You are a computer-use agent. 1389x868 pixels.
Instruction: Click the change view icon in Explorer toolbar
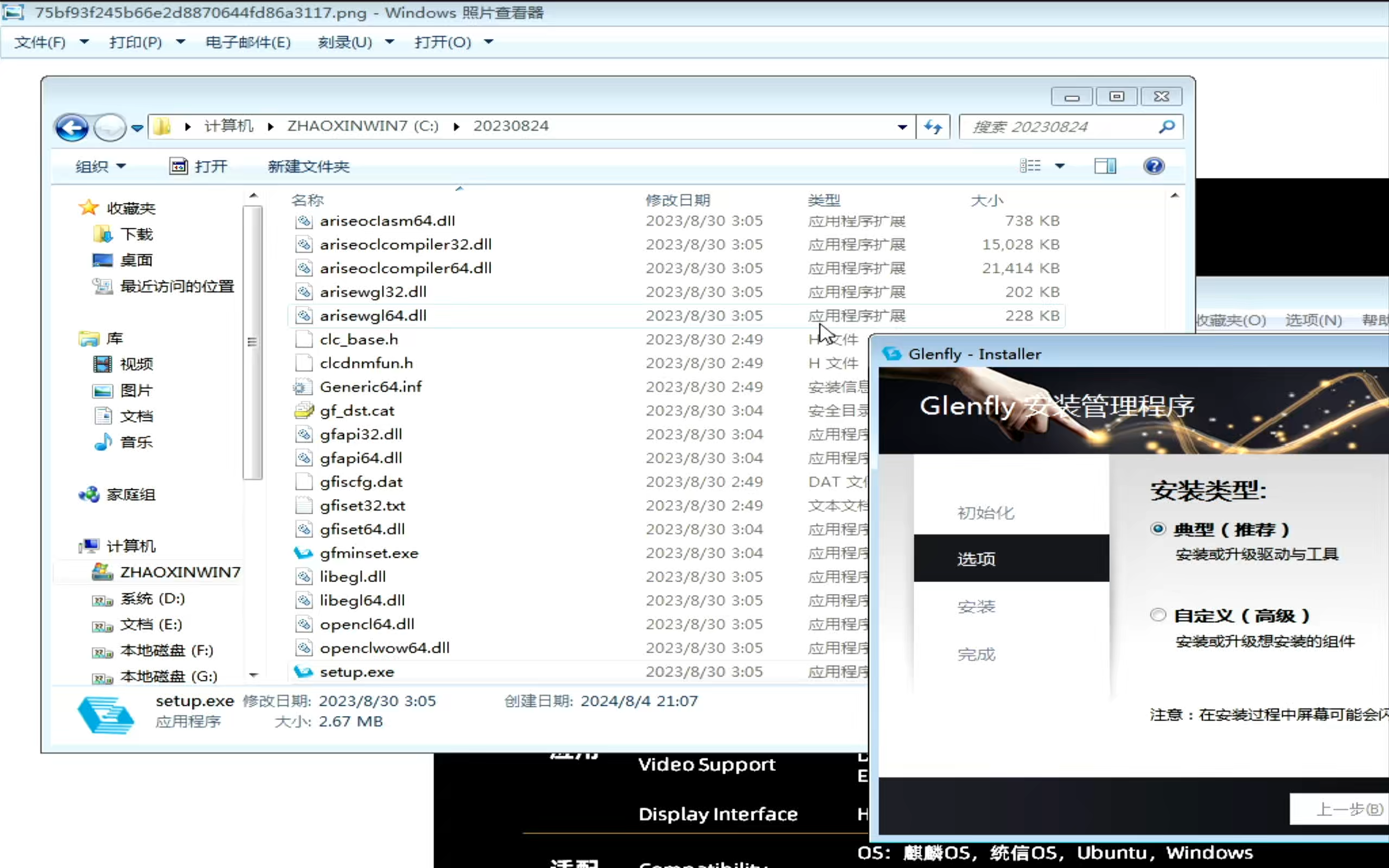click(1030, 166)
